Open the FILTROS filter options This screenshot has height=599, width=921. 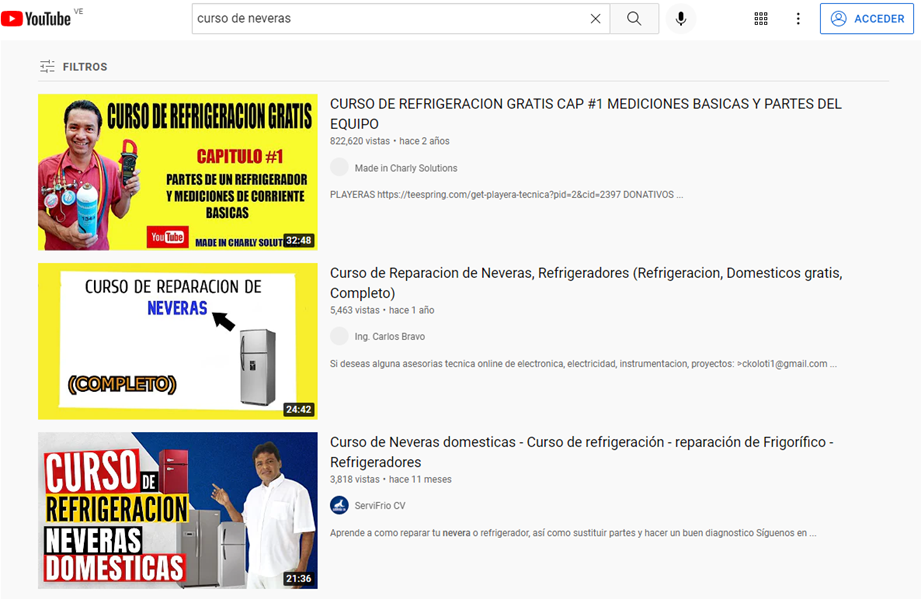(73, 66)
